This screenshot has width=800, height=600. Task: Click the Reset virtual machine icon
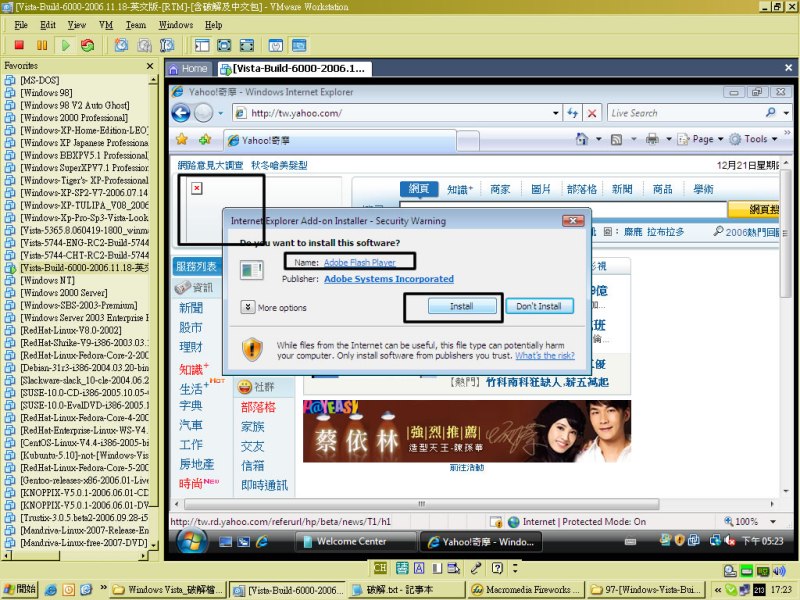pos(88,45)
